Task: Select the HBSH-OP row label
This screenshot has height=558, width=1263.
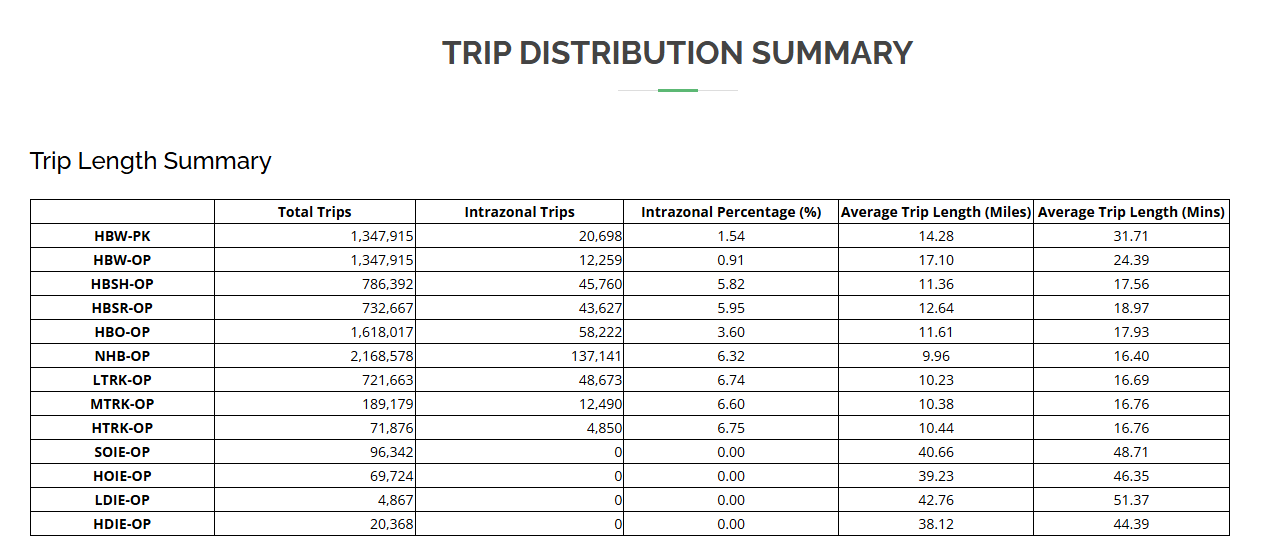Action: 122,284
